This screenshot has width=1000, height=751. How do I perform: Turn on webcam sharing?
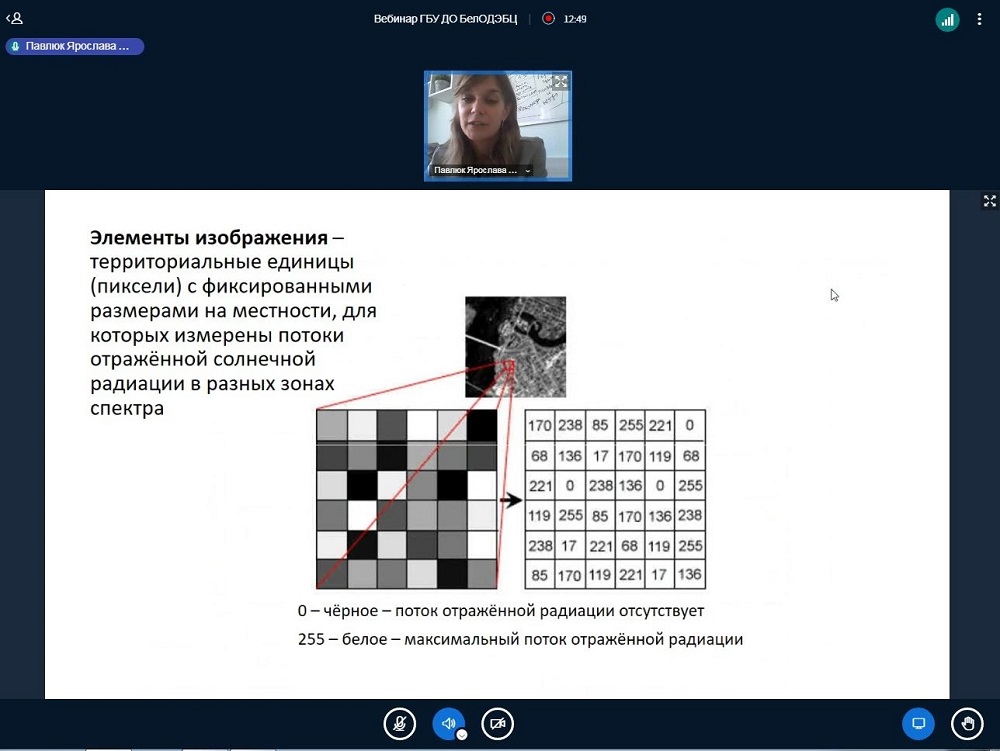pos(497,723)
